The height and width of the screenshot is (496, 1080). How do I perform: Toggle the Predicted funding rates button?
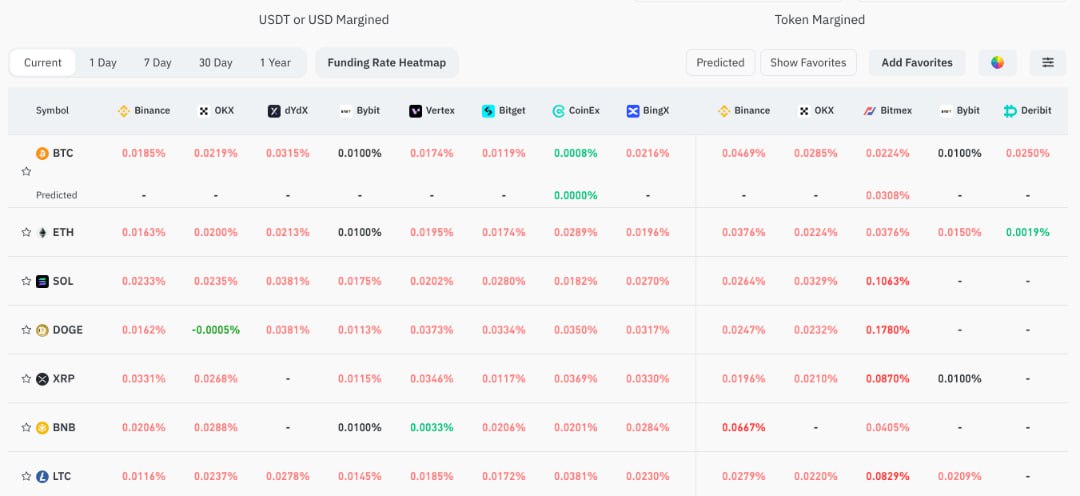pyautogui.click(x=720, y=63)
